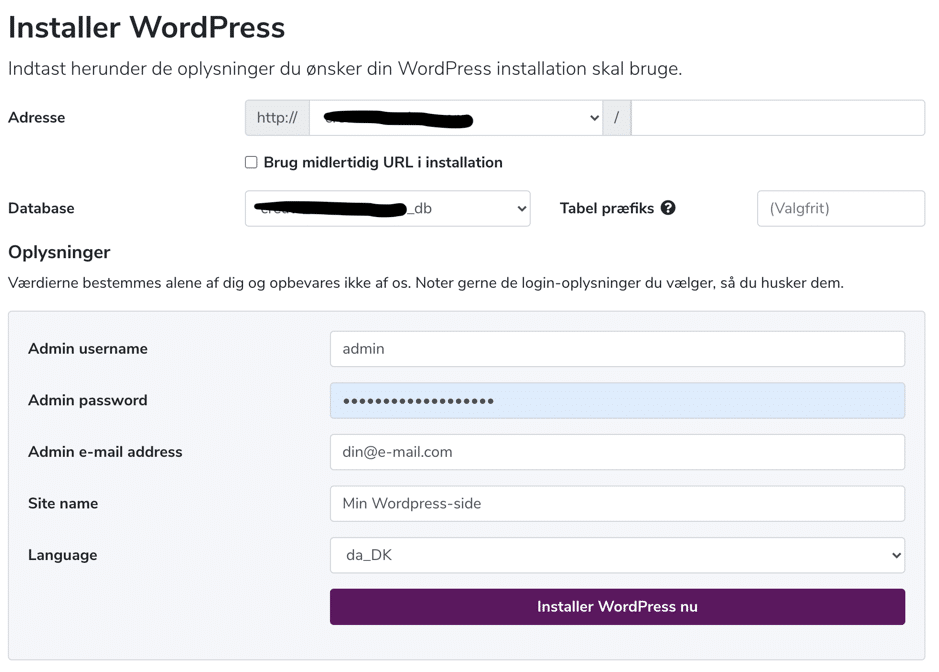Click the Admin e-mail address field
Screen dimensions: 939x672
click(617, 452)
